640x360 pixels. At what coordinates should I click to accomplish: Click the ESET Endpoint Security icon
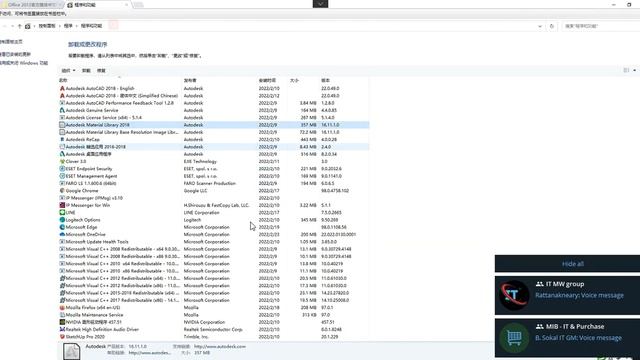[x=62, y=169]
